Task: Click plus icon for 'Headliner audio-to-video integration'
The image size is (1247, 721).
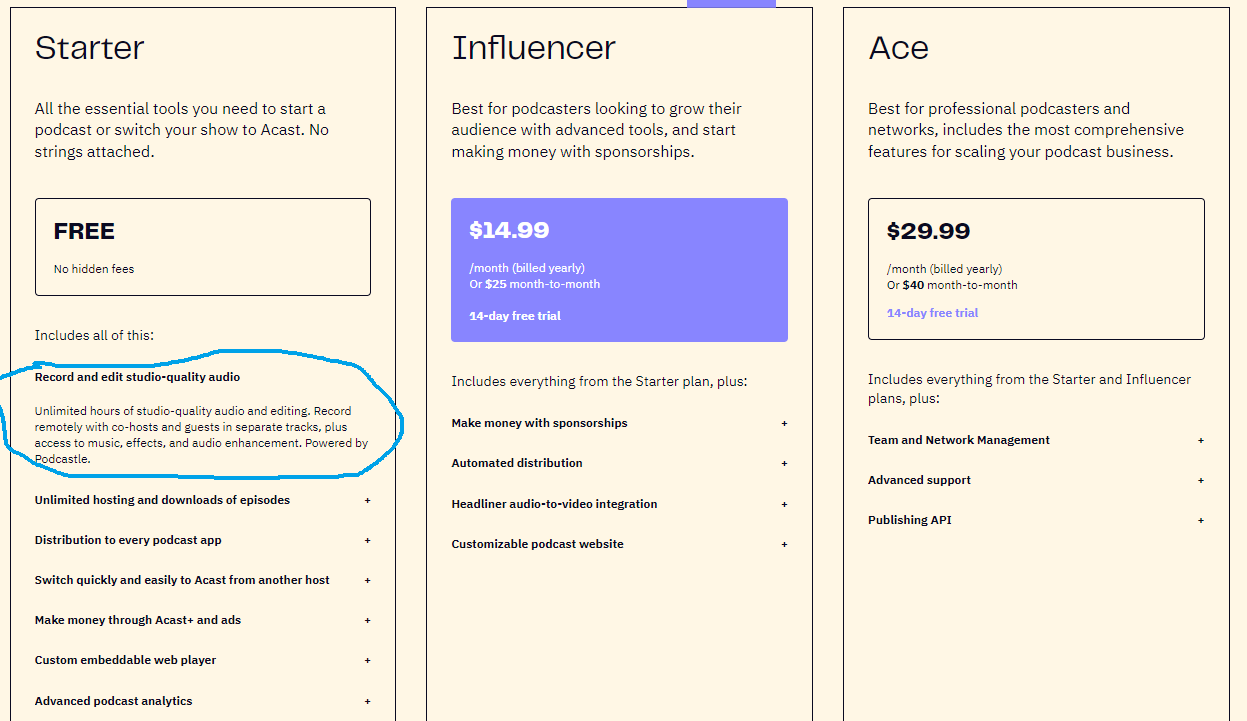Action: (784, 504)
